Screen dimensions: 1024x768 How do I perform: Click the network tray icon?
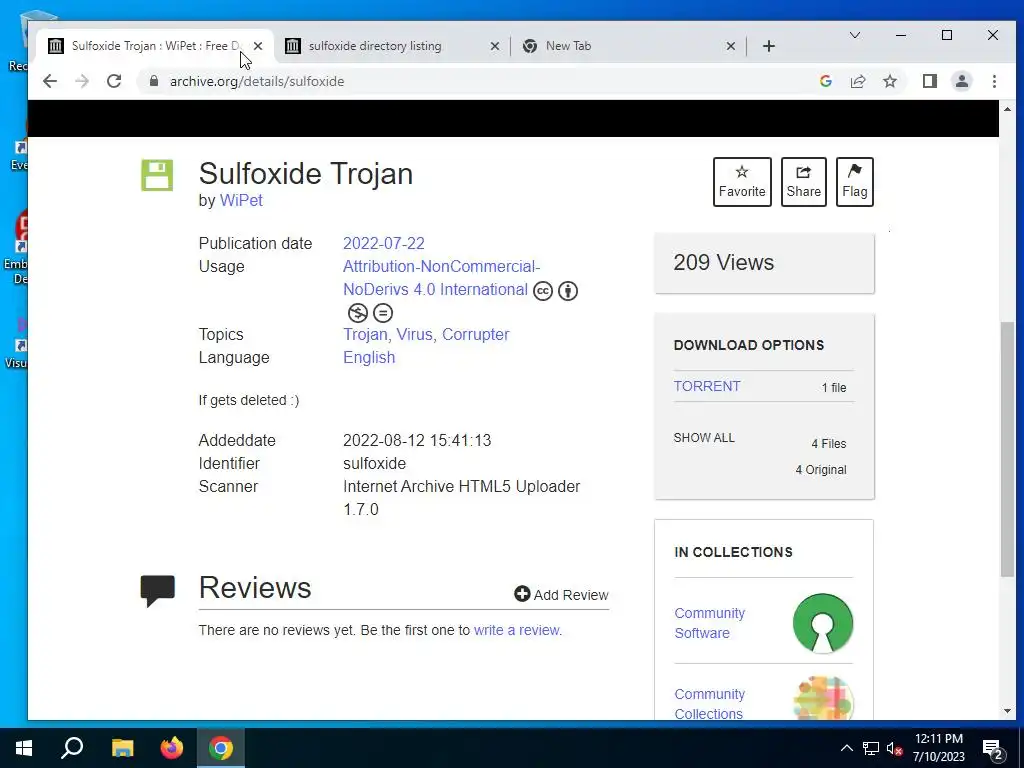[x=871, y=748]
